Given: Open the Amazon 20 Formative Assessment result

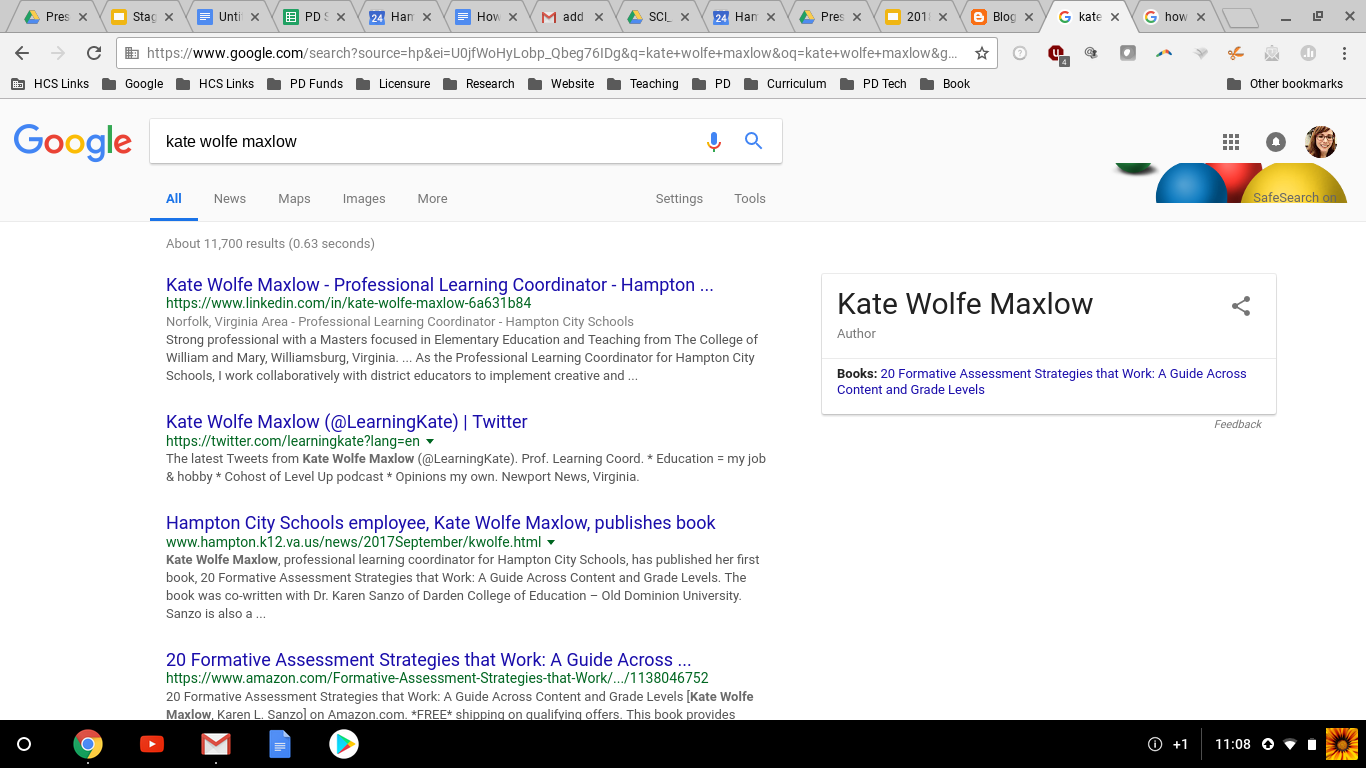Looking at the screenshot, I should [428, 660].
